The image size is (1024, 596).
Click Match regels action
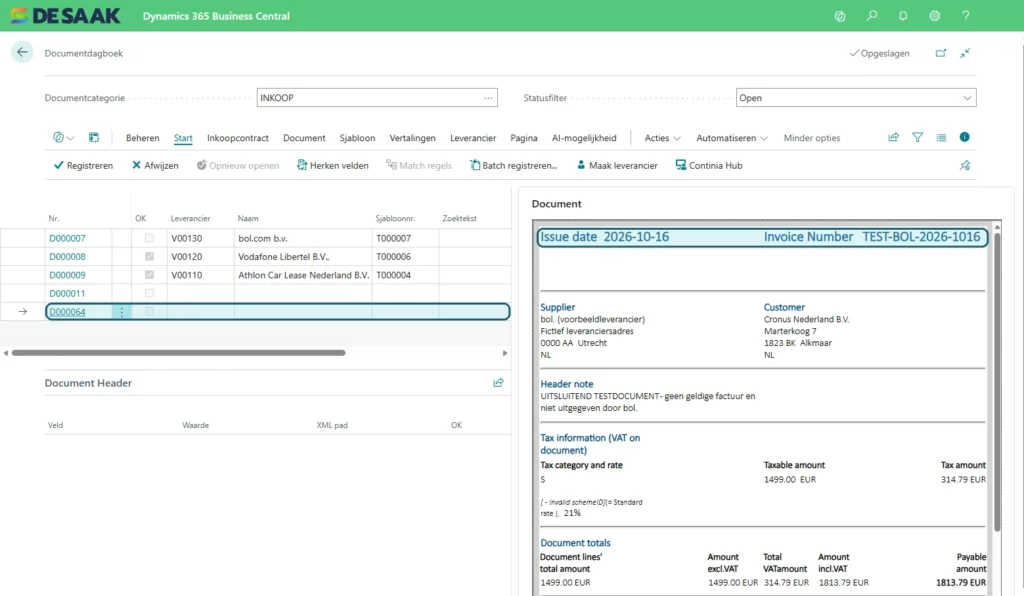(419, 166)
